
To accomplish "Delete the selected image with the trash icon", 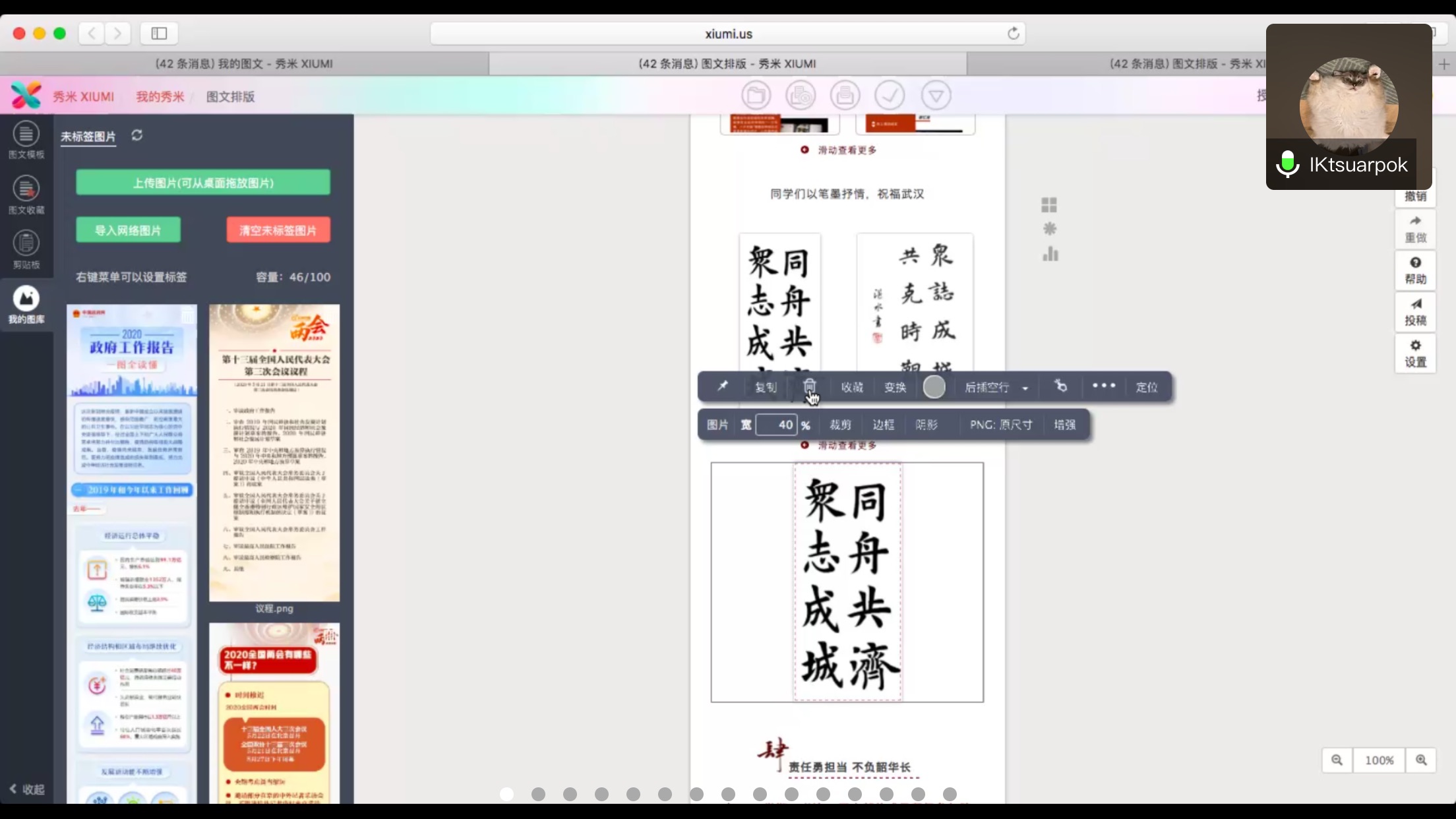I will pos(809,386).
